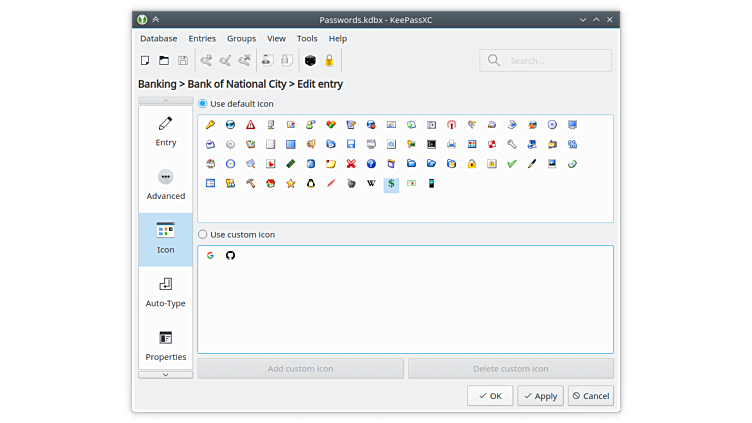Select the red warning triangle icon
Screen dimensions: 752x423
tap(250, 125)
